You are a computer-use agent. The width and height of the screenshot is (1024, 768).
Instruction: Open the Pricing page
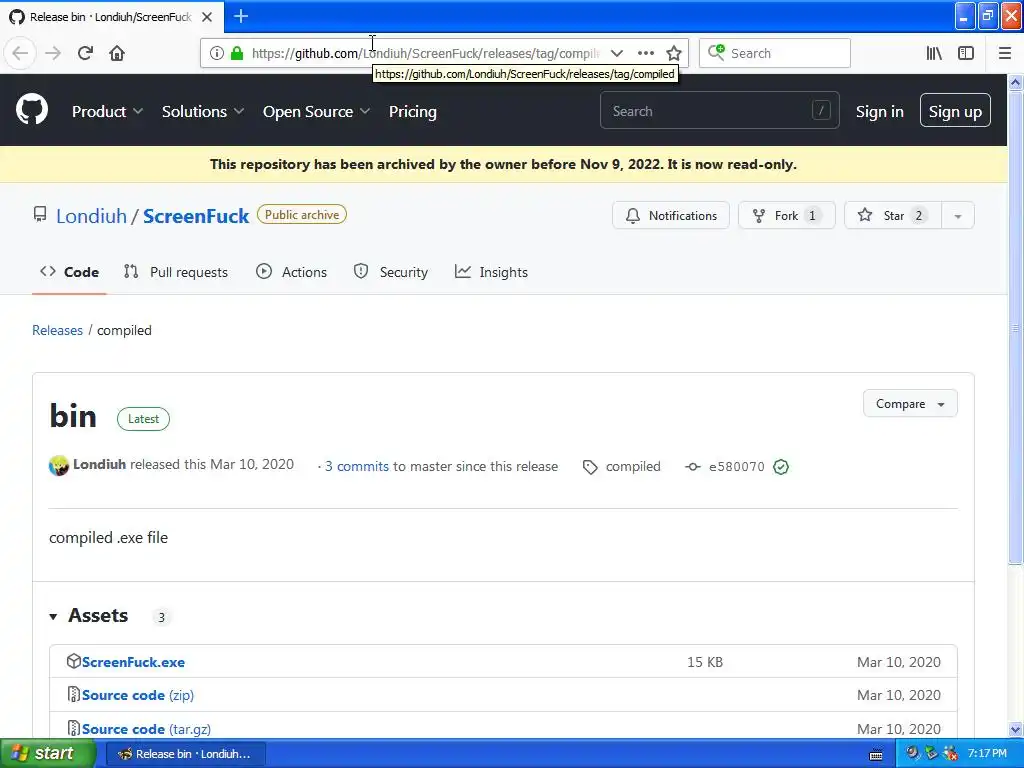click(413, 112)
